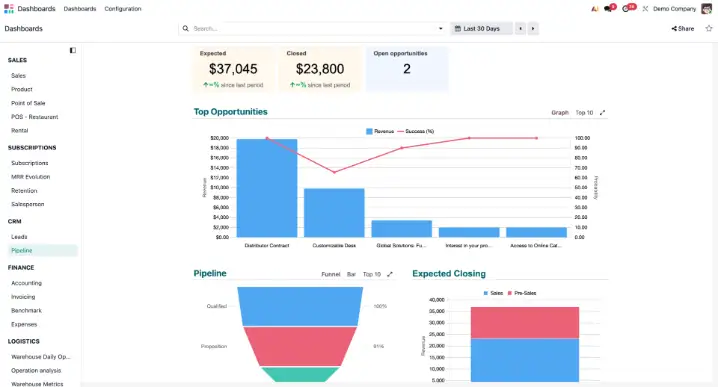Open the activities clock icon
This screenshot has width=718, height=387.
[x=626, y=9]
